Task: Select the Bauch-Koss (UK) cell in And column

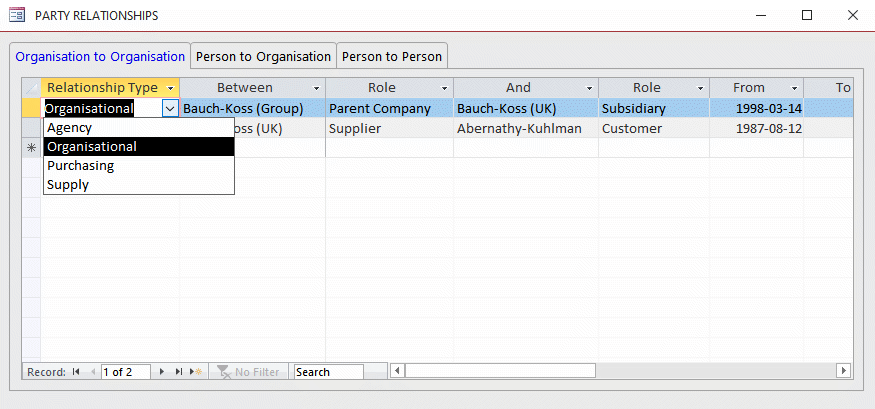Action: click(x=526, y=108)
